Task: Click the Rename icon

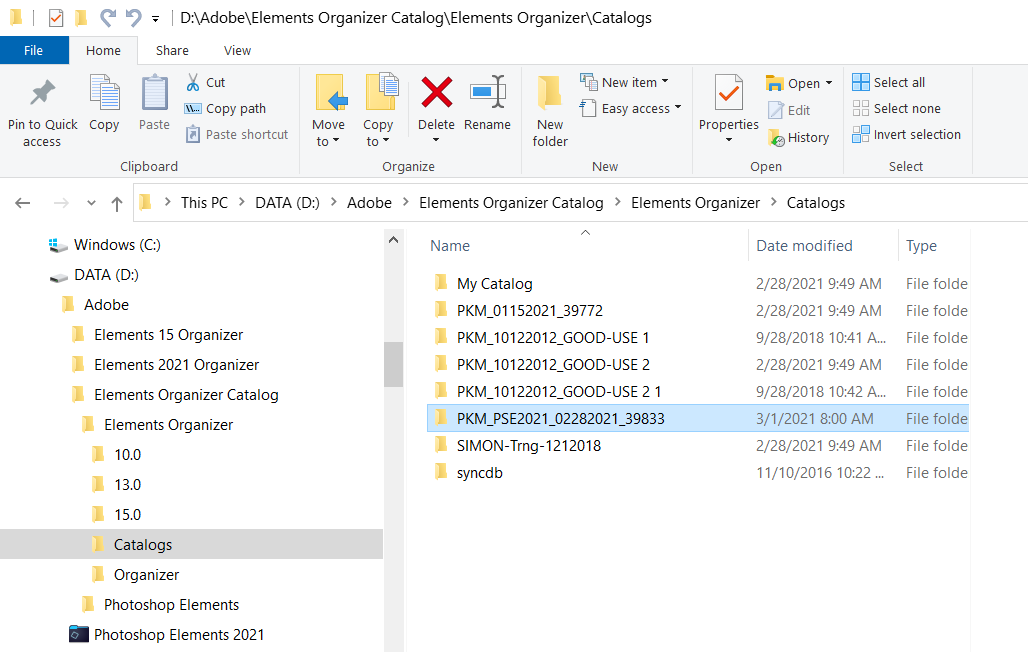Action: click(x=487, y=92)
